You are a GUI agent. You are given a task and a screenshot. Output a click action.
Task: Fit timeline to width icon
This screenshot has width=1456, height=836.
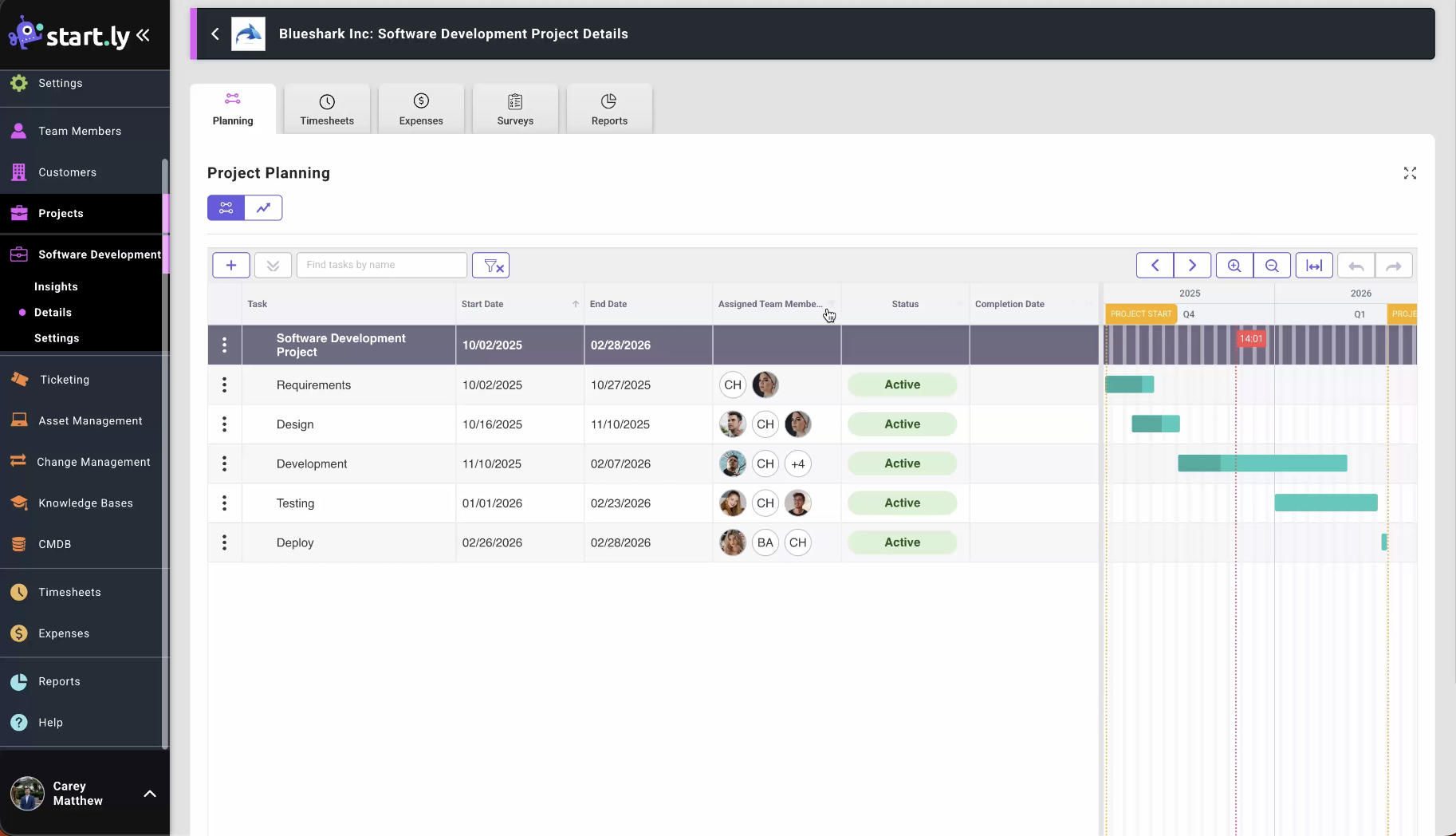click(x=1314, y=266)
